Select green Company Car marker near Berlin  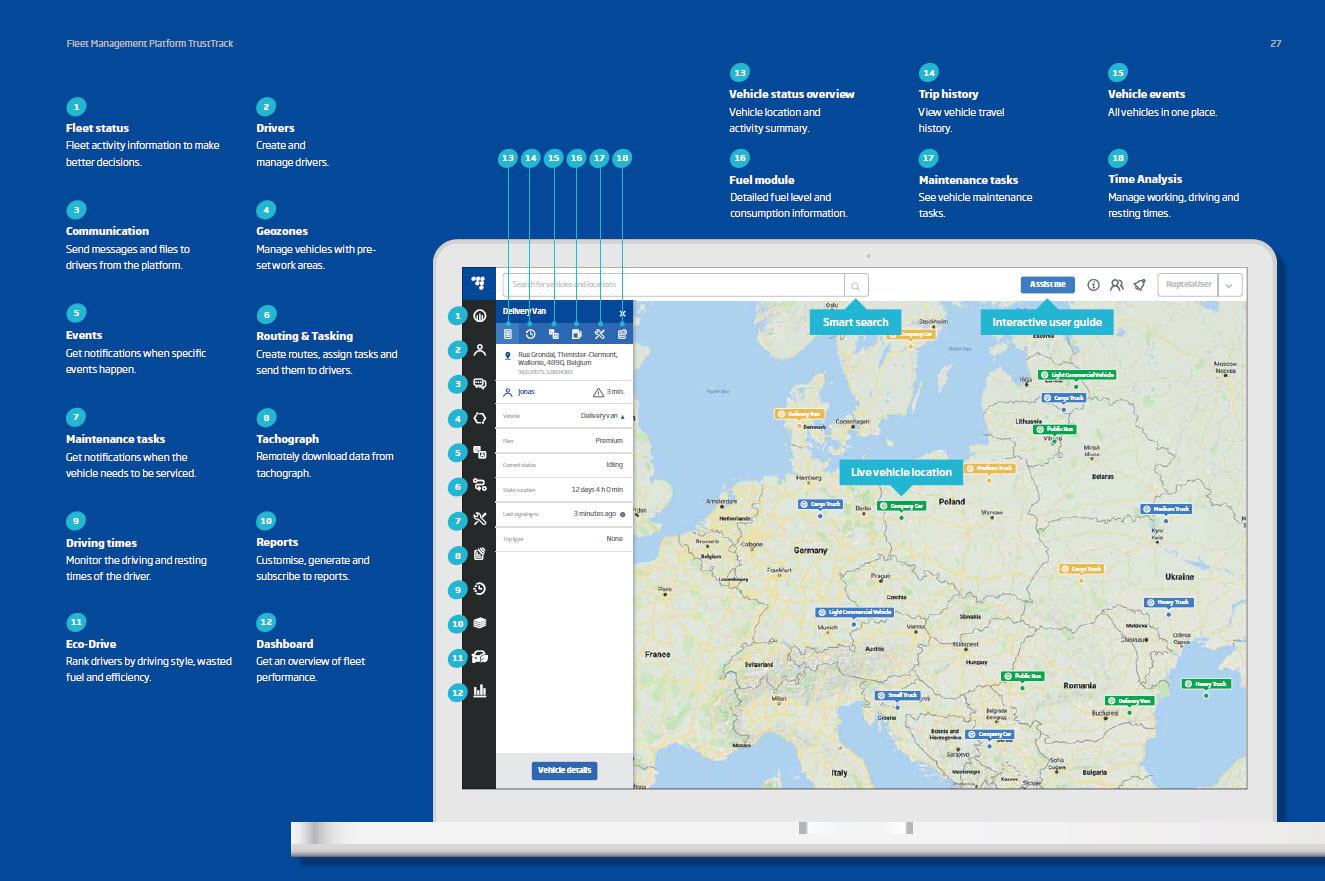point(901,506)
